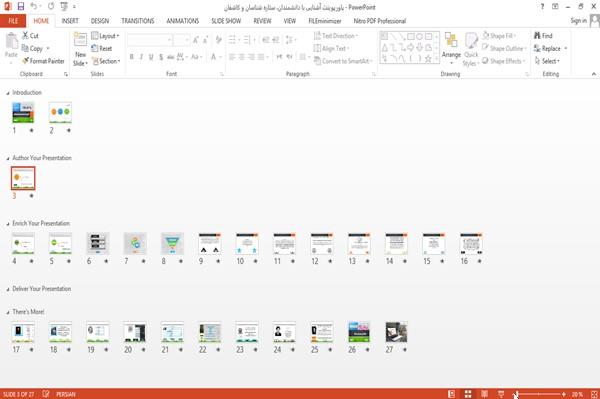Select slide 26 thumbnail

point(359,332)
